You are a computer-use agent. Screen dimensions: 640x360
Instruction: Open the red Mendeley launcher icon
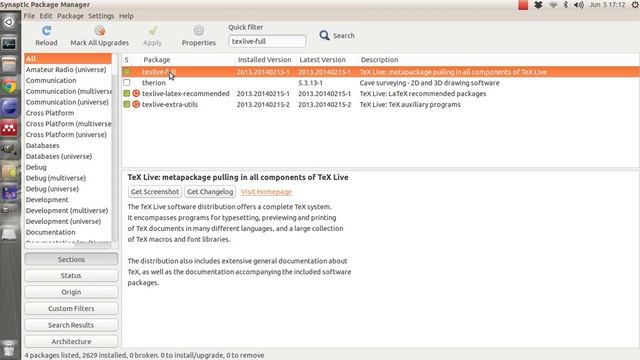click(9, 129)
